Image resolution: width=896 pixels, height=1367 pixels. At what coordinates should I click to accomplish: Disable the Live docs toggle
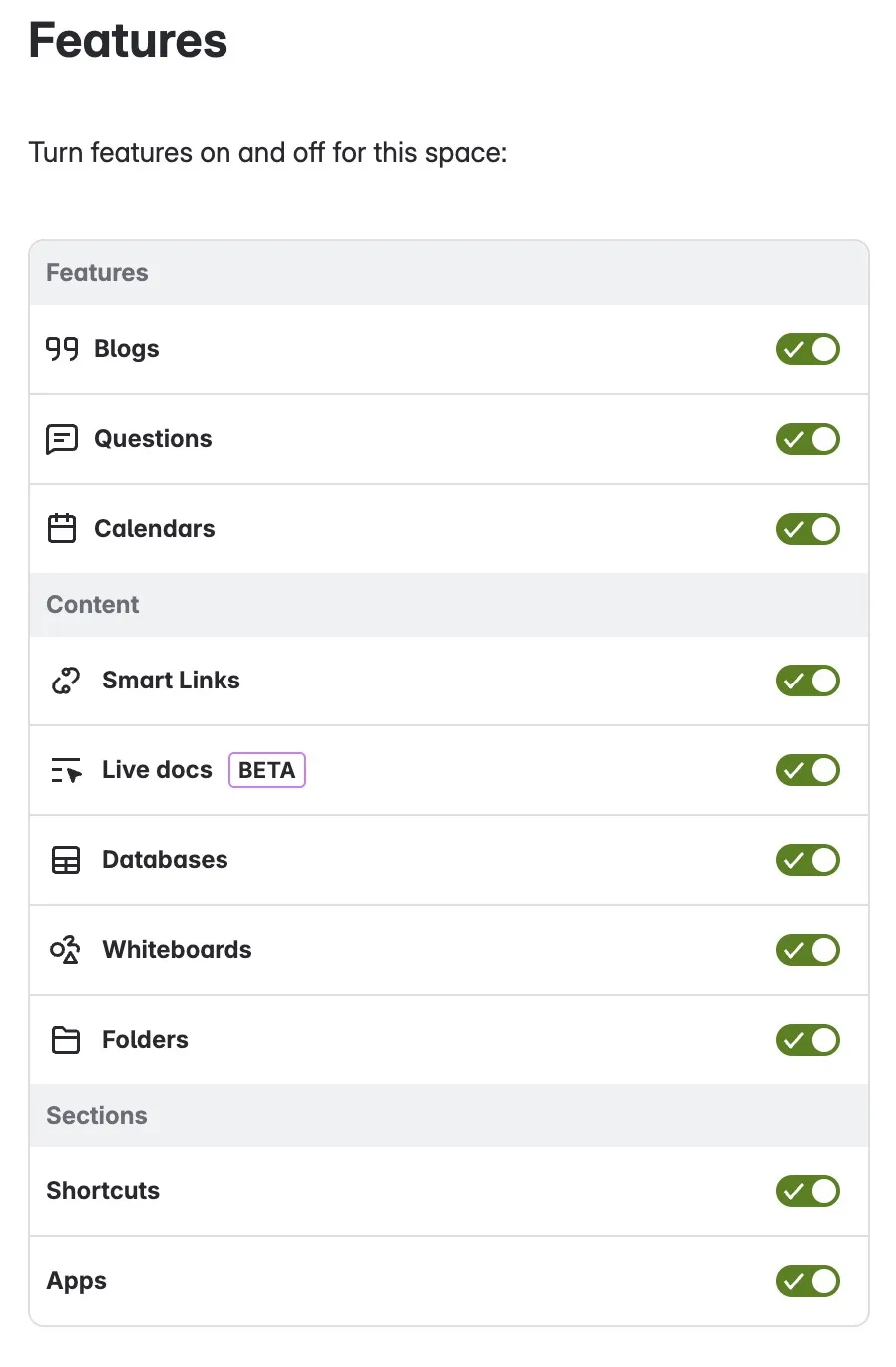click(808, 770)
